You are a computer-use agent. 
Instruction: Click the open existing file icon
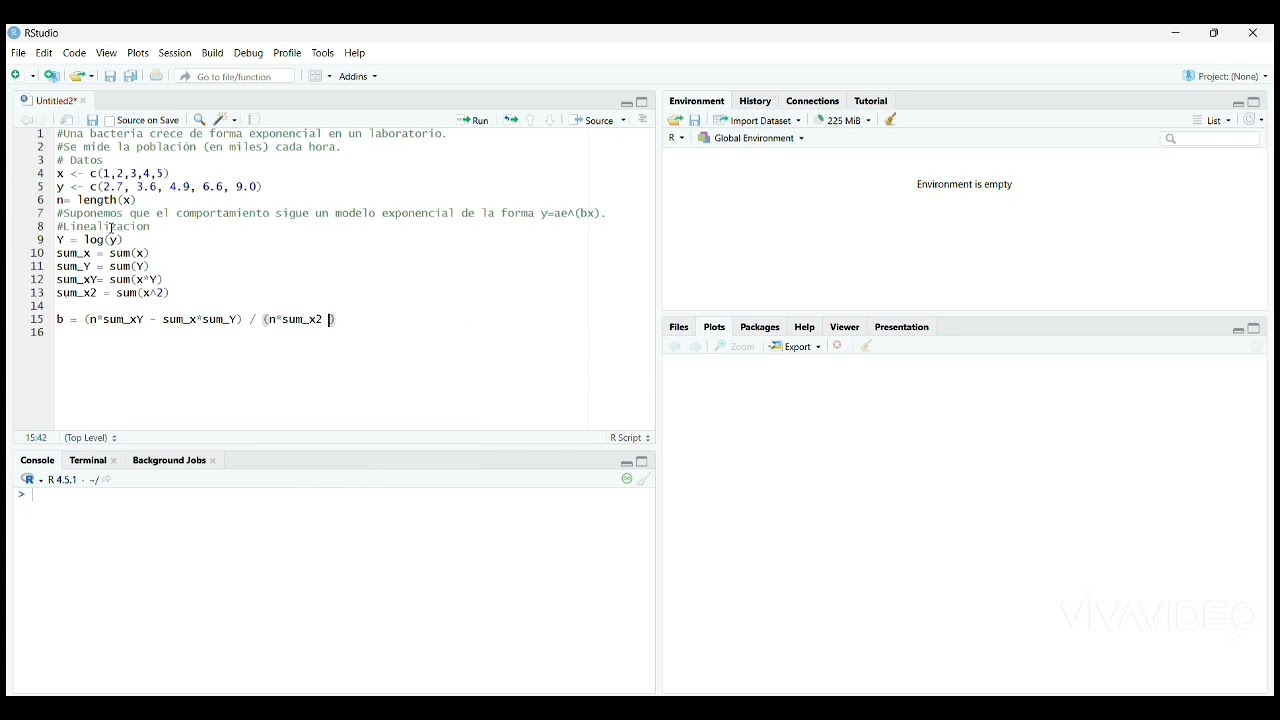77,76
